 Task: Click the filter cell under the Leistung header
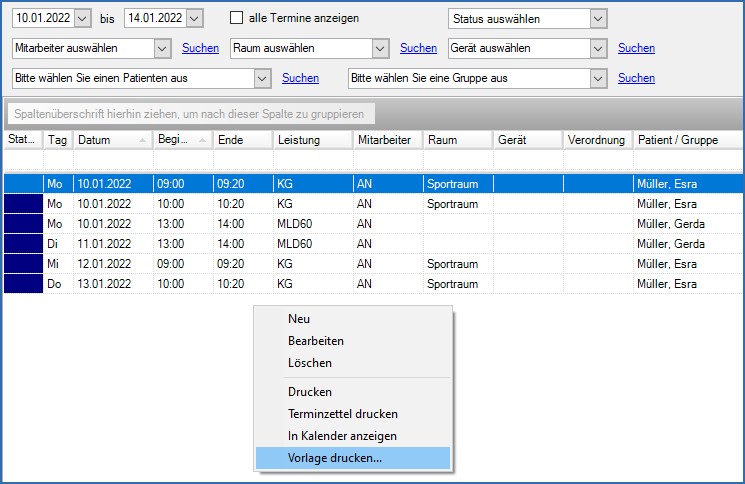point(313,160)
